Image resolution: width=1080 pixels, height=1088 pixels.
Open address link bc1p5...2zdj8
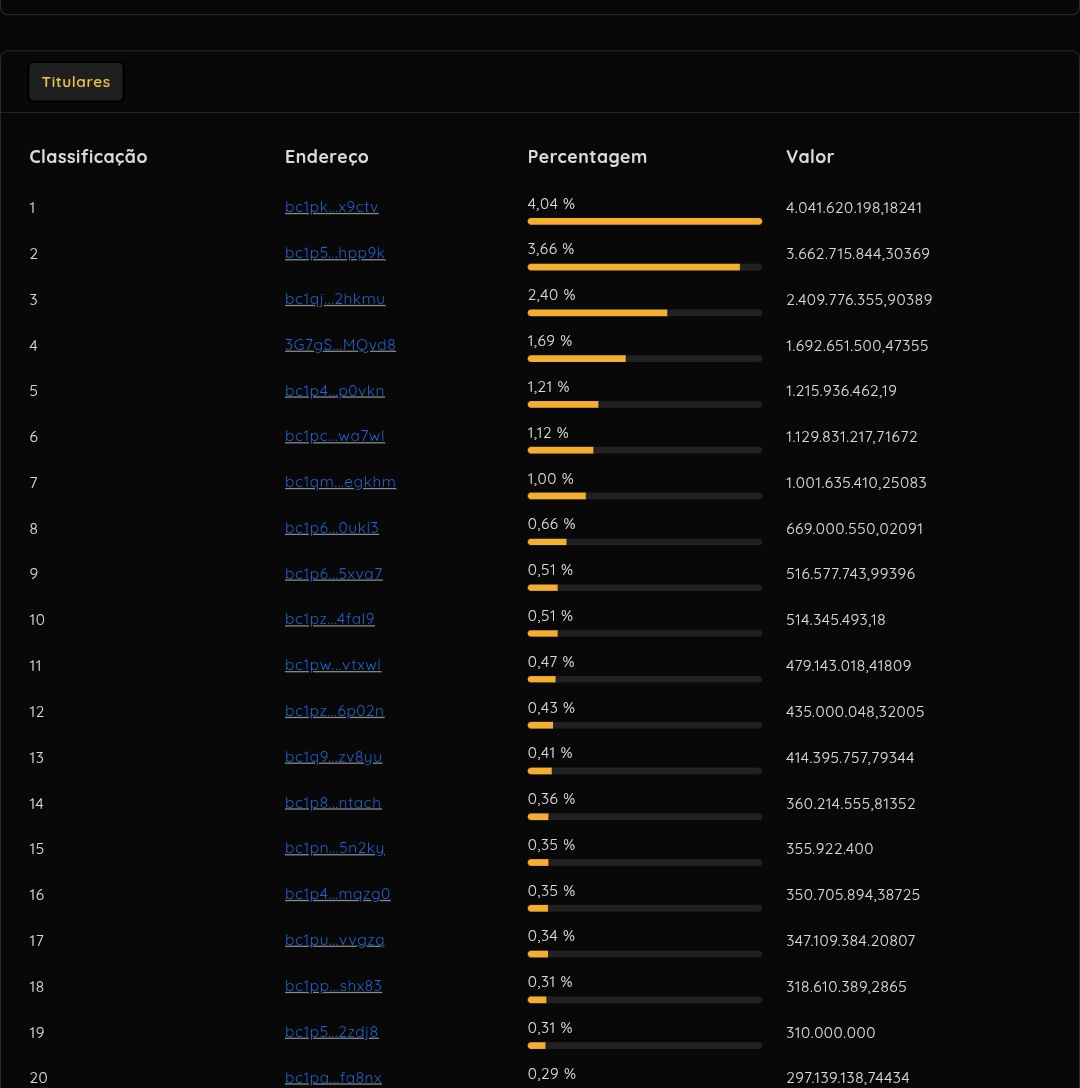coord(332,1032)
